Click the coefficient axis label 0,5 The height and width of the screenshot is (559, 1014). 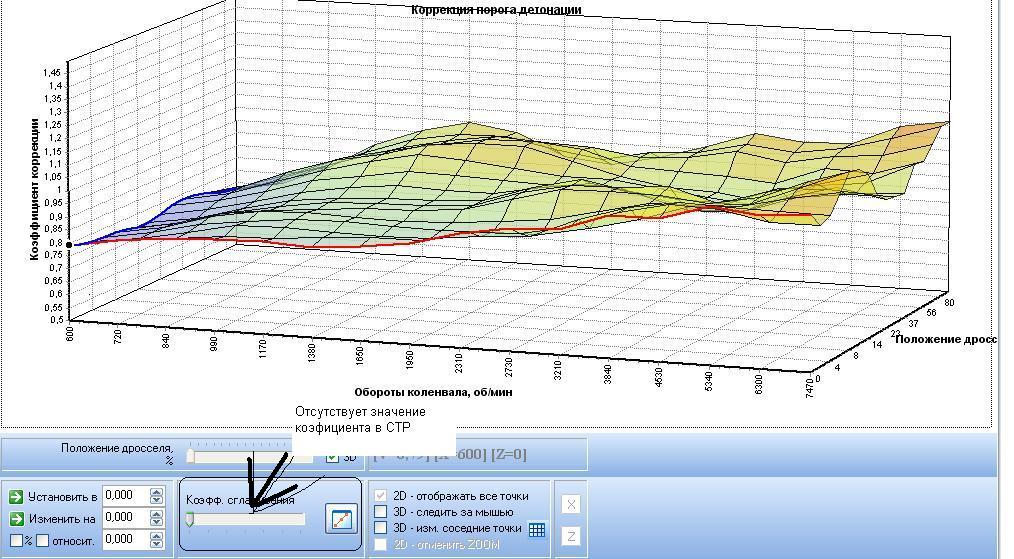coord(55,320)
